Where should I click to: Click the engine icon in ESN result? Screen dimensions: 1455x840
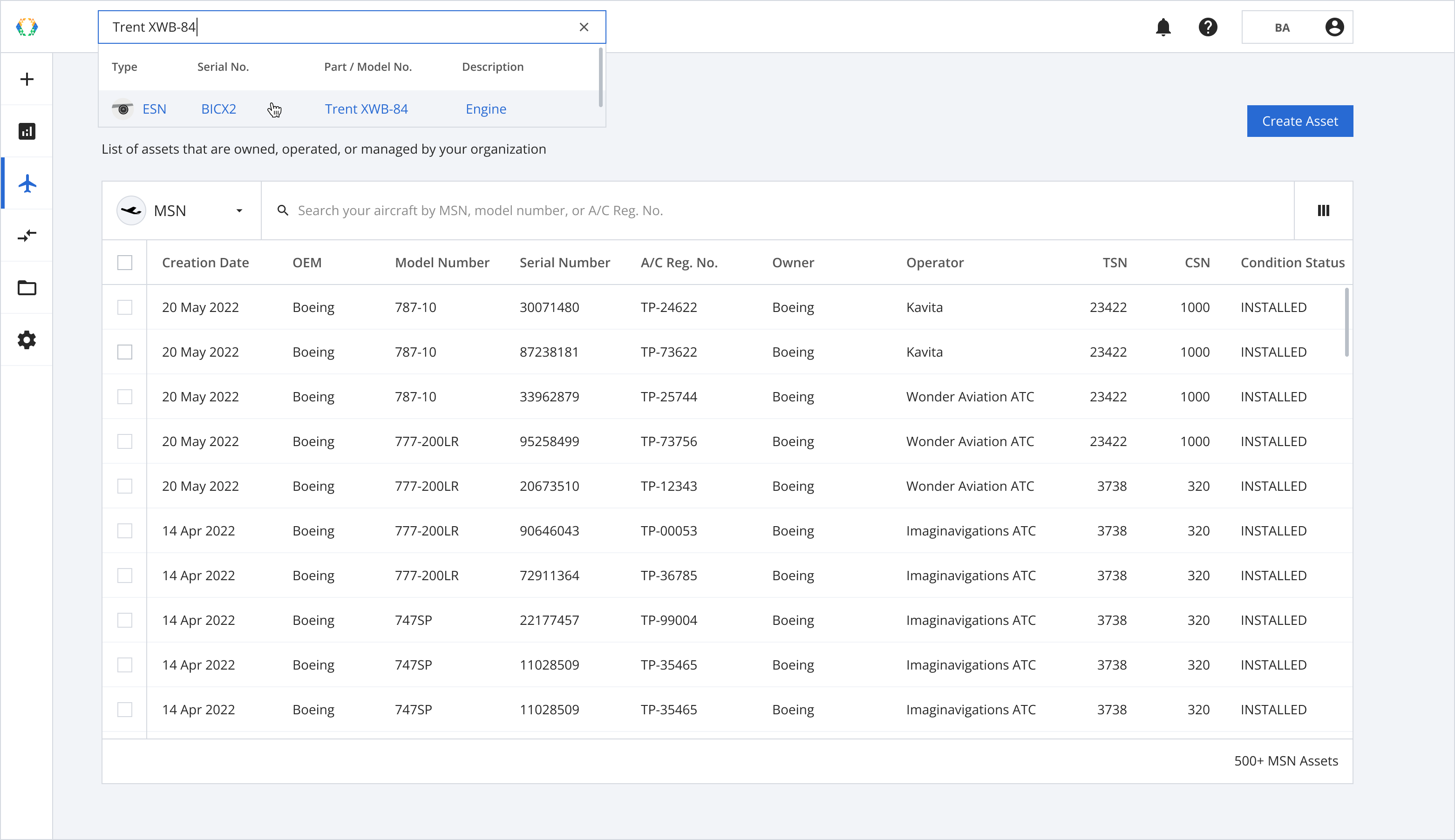[x=123, y=109]
